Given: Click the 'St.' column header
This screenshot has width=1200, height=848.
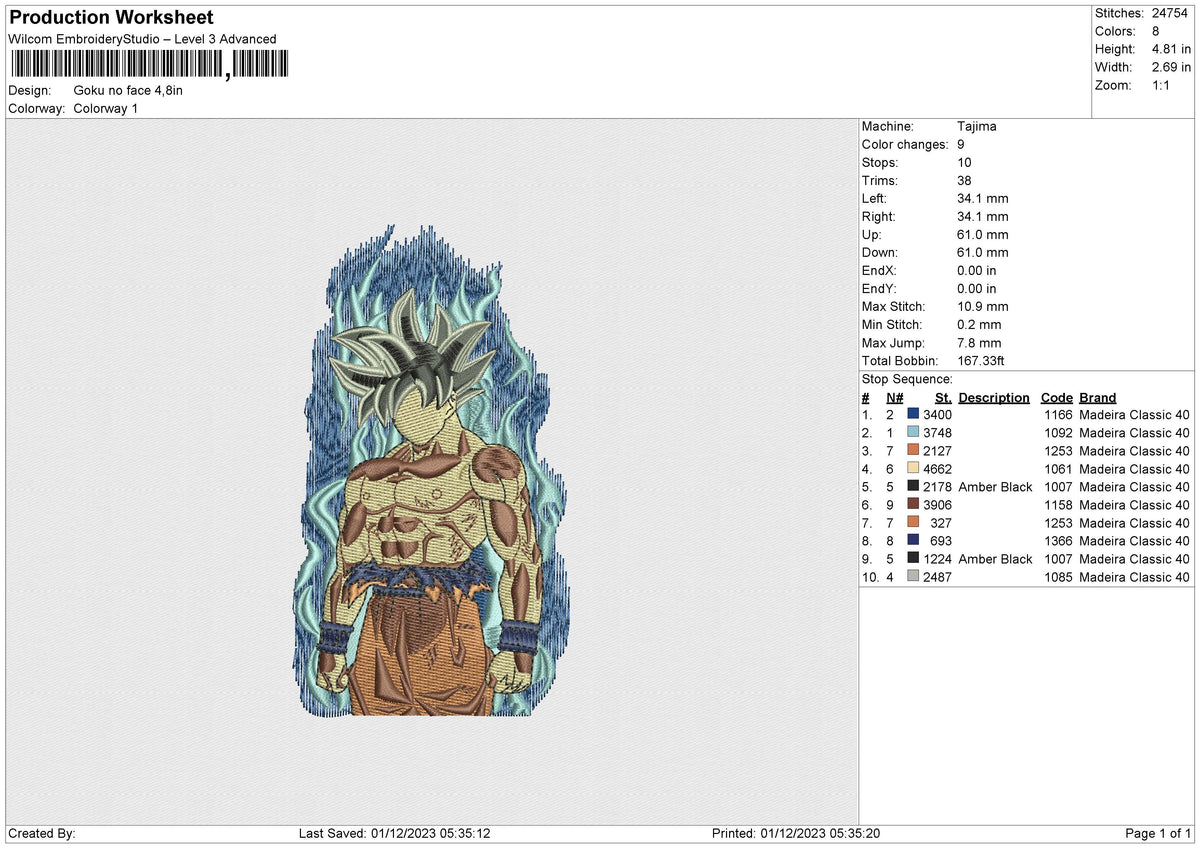Looking at the screenshot, I should pos(943,397).
